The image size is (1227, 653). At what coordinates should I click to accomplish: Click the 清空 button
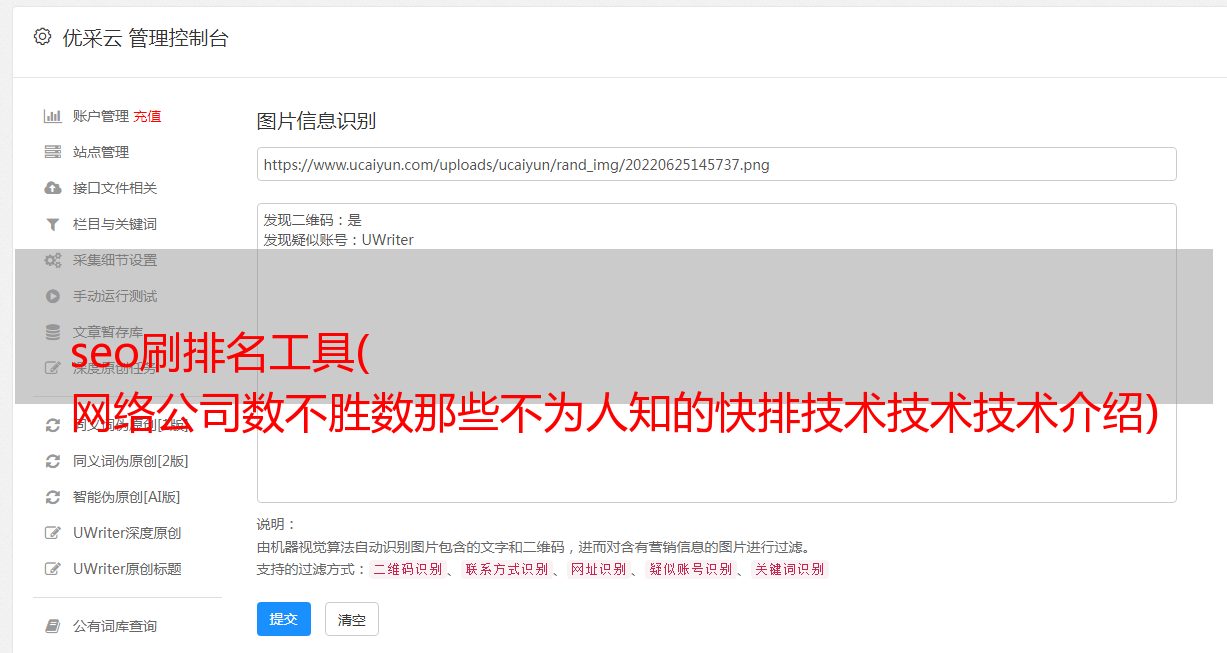(352, 620)
